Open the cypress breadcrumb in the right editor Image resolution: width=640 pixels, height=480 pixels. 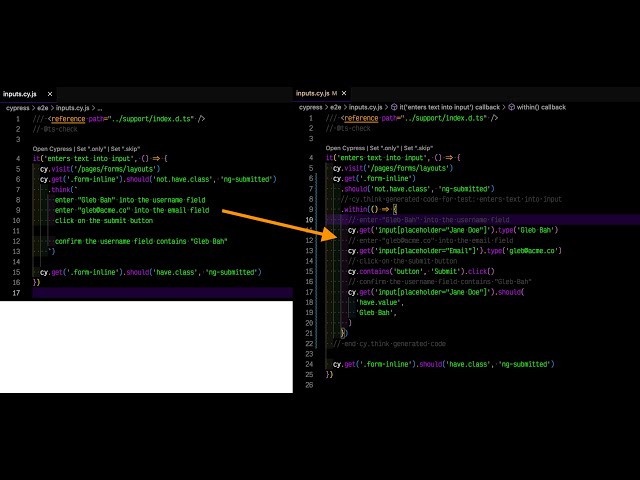coord(311,107)
